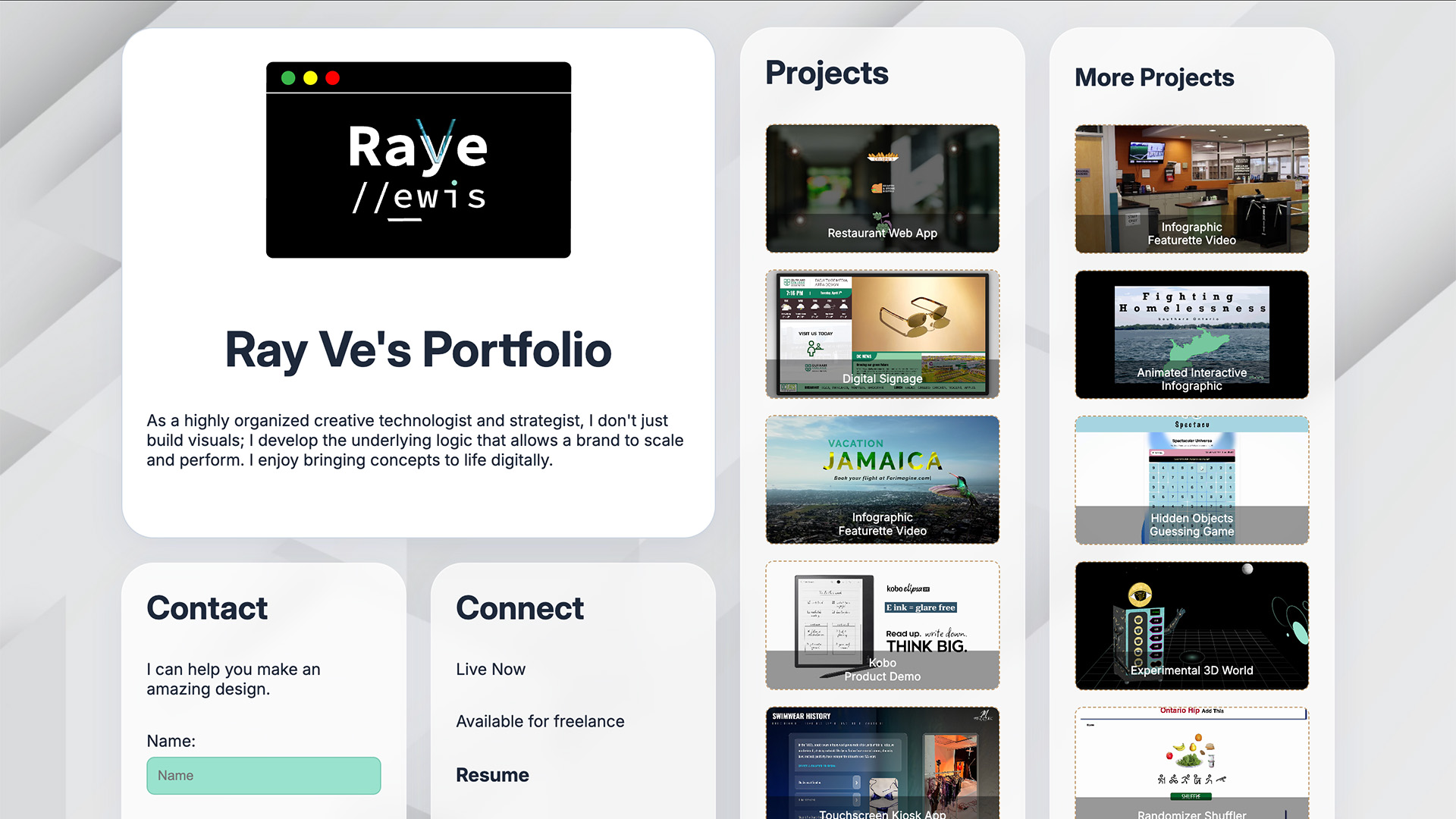The image size is (1456, 819).
Task: Open the Jamaica Infographic Featurette Video card
Action: point(882,480)
